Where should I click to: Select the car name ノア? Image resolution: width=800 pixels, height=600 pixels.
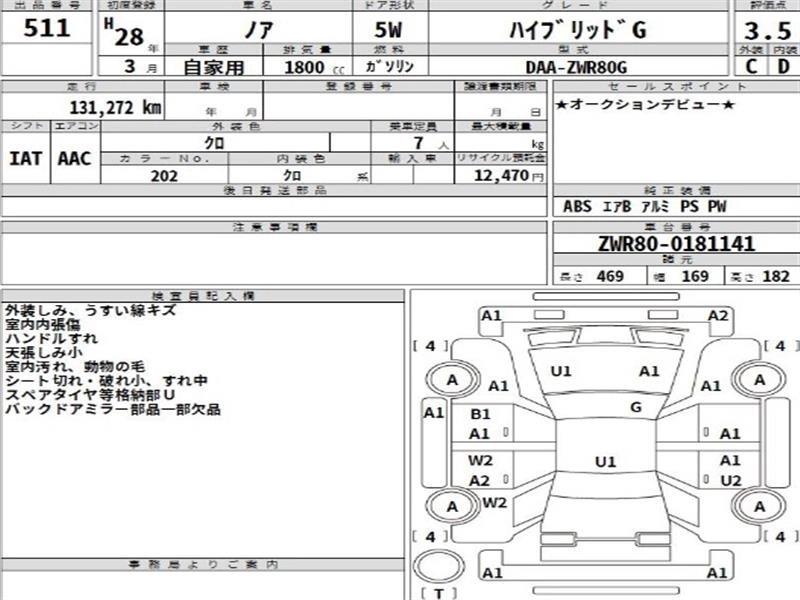tap(259, 30)
